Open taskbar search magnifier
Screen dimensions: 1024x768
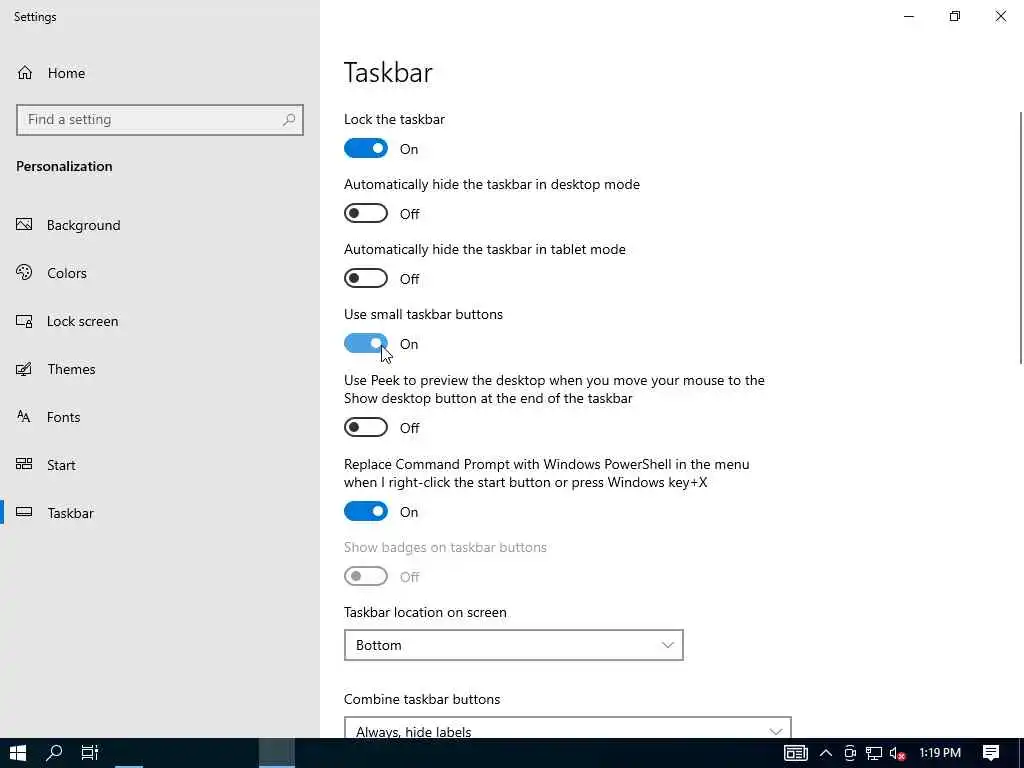click(x=54, y=753)
